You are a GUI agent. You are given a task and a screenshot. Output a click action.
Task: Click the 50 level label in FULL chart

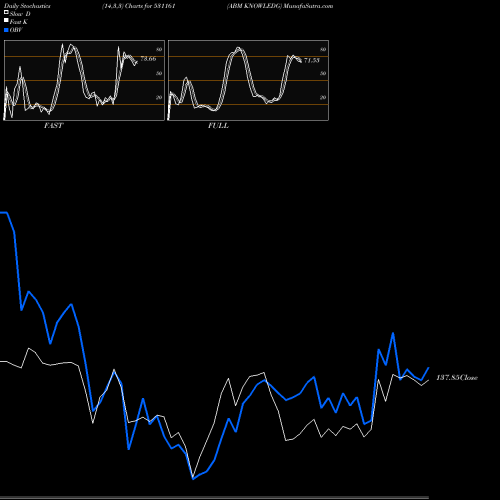(x=323, y=73)
